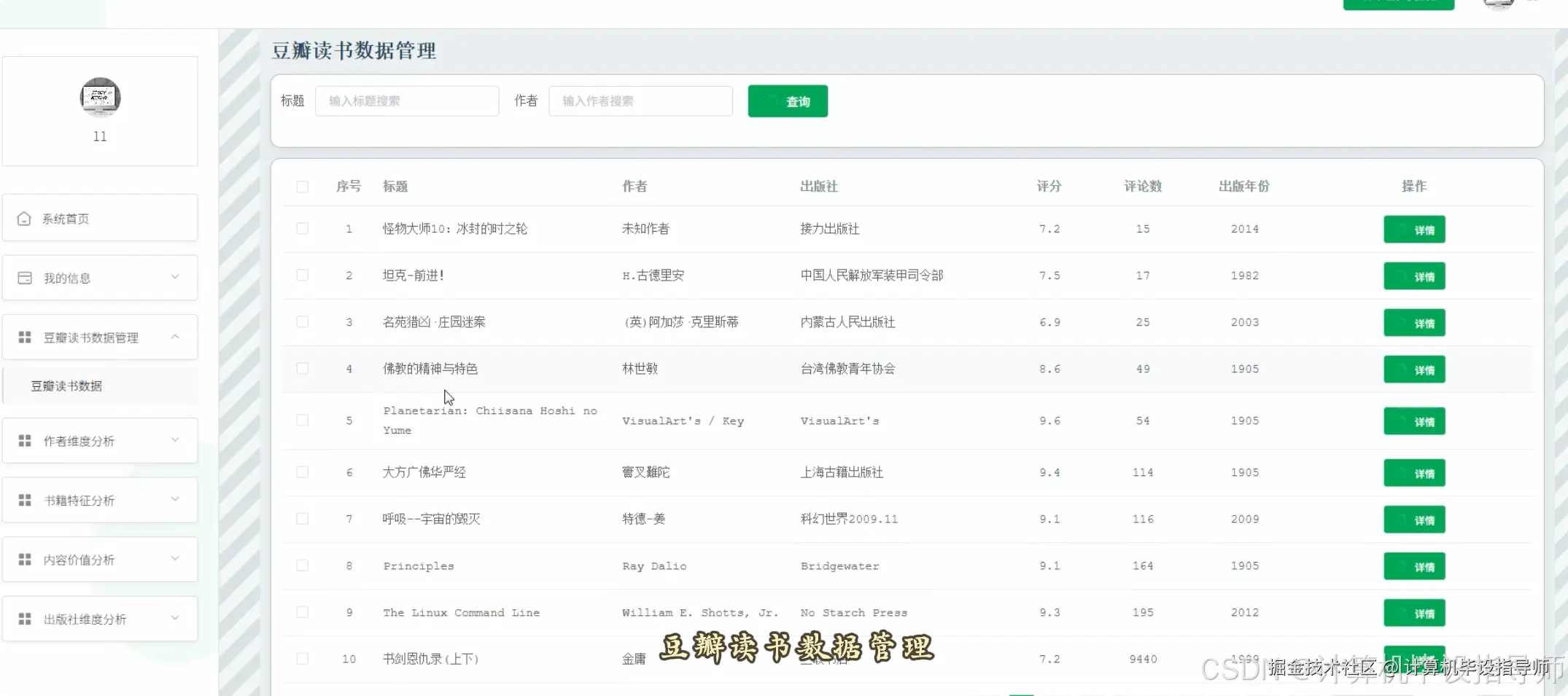Click the 作者 column header
The image size is (1568, 696).
click(634, 187)
